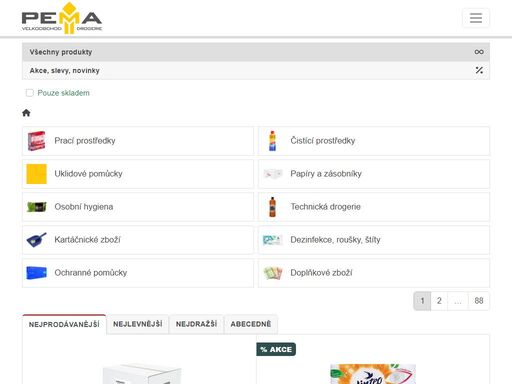This screenshot has width=512, height=384.
Task: Click the Osobní hygiena icon
Action: [36, 207]
